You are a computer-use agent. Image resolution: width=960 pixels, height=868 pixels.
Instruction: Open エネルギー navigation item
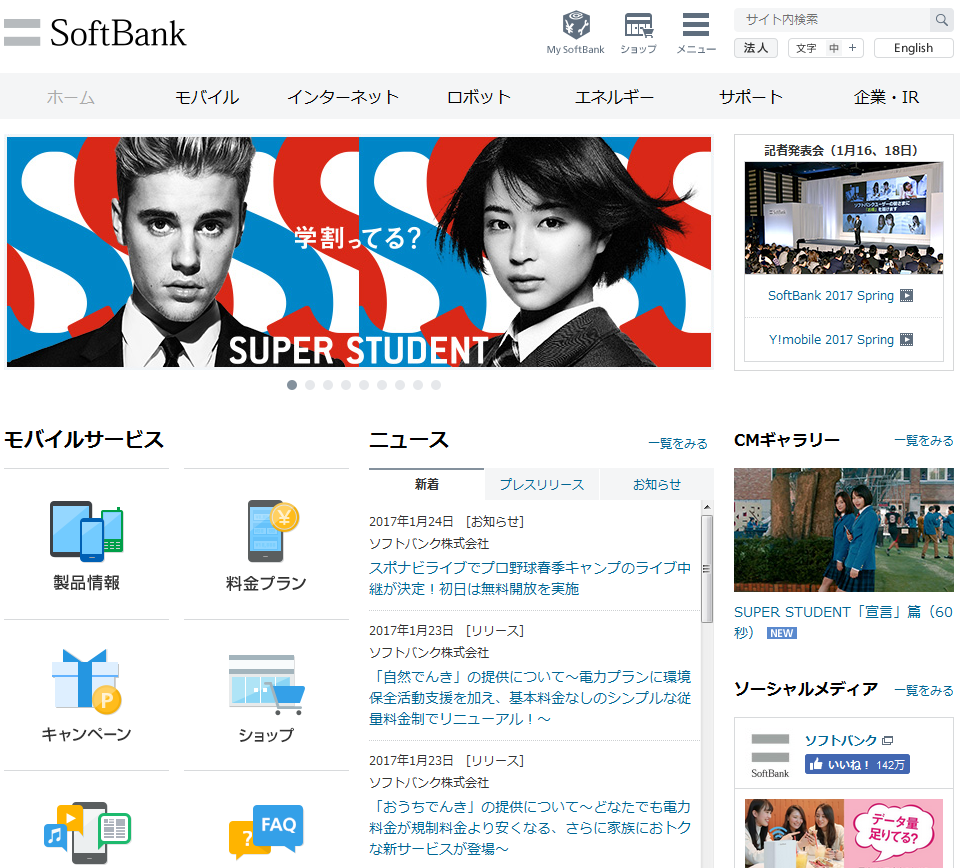tap(614, 97)
